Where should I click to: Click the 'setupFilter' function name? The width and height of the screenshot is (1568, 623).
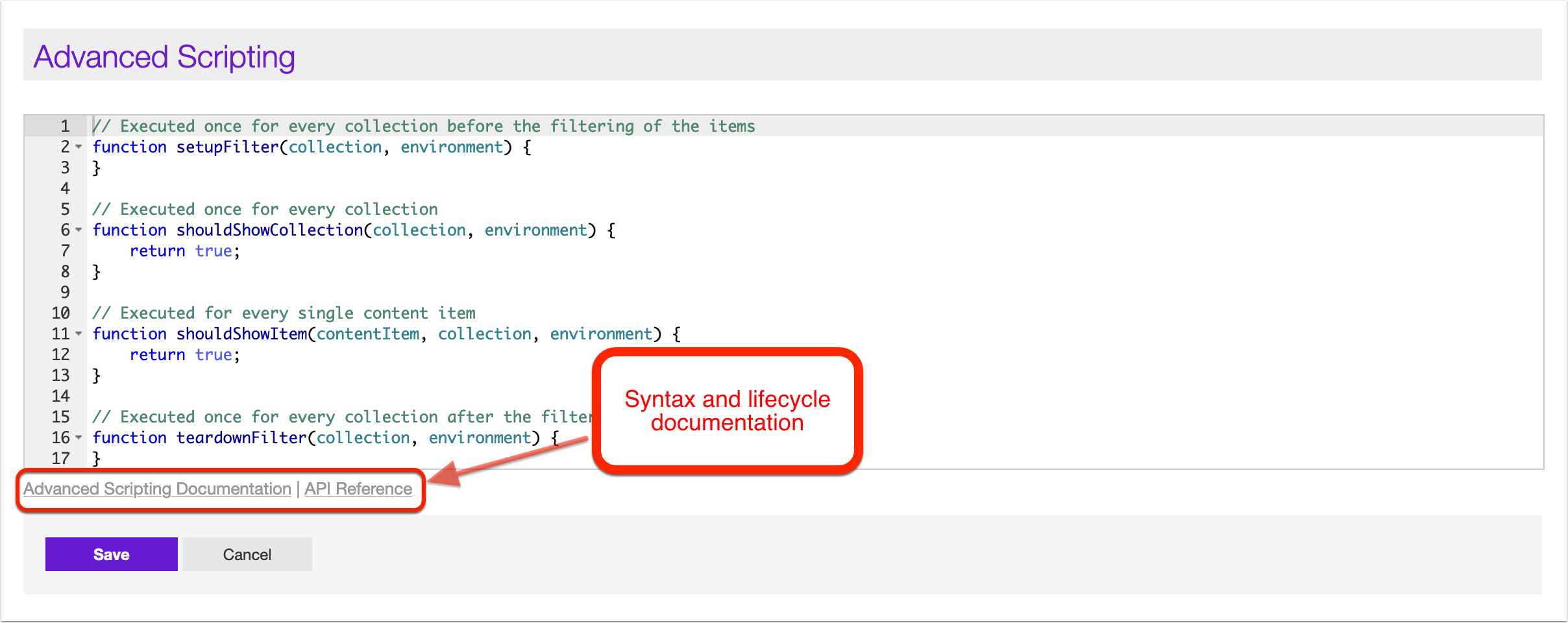click(227, 147)
